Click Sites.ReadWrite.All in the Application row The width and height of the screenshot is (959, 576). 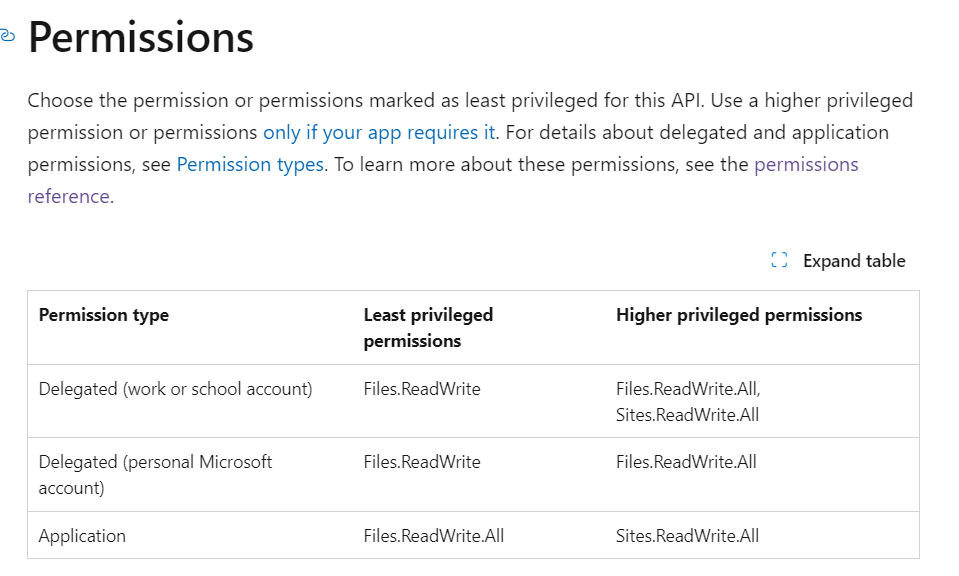[687, 536]
